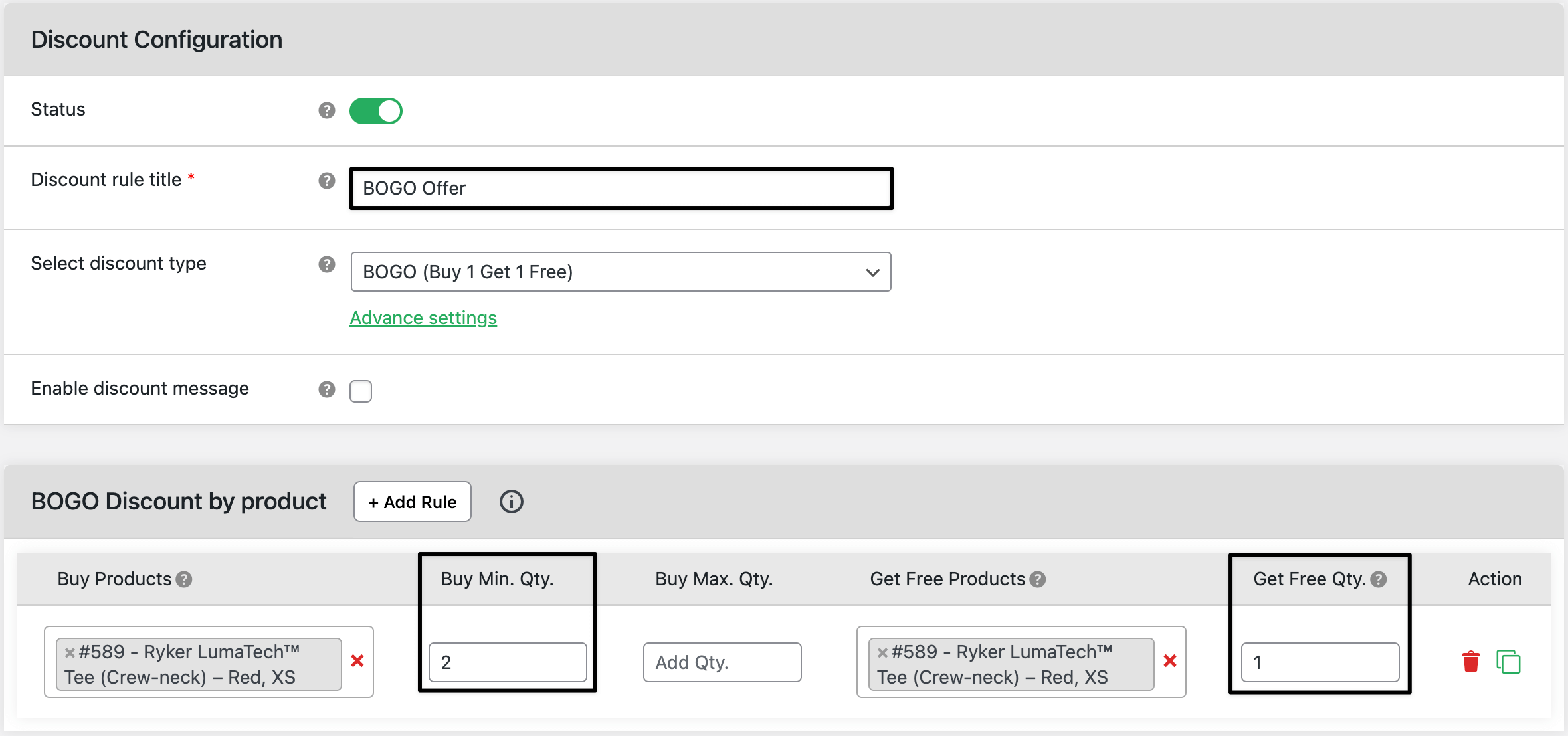Toggle the Status switch off
This screenshot has width=1568, height=736.
click(x=376, y=111)
